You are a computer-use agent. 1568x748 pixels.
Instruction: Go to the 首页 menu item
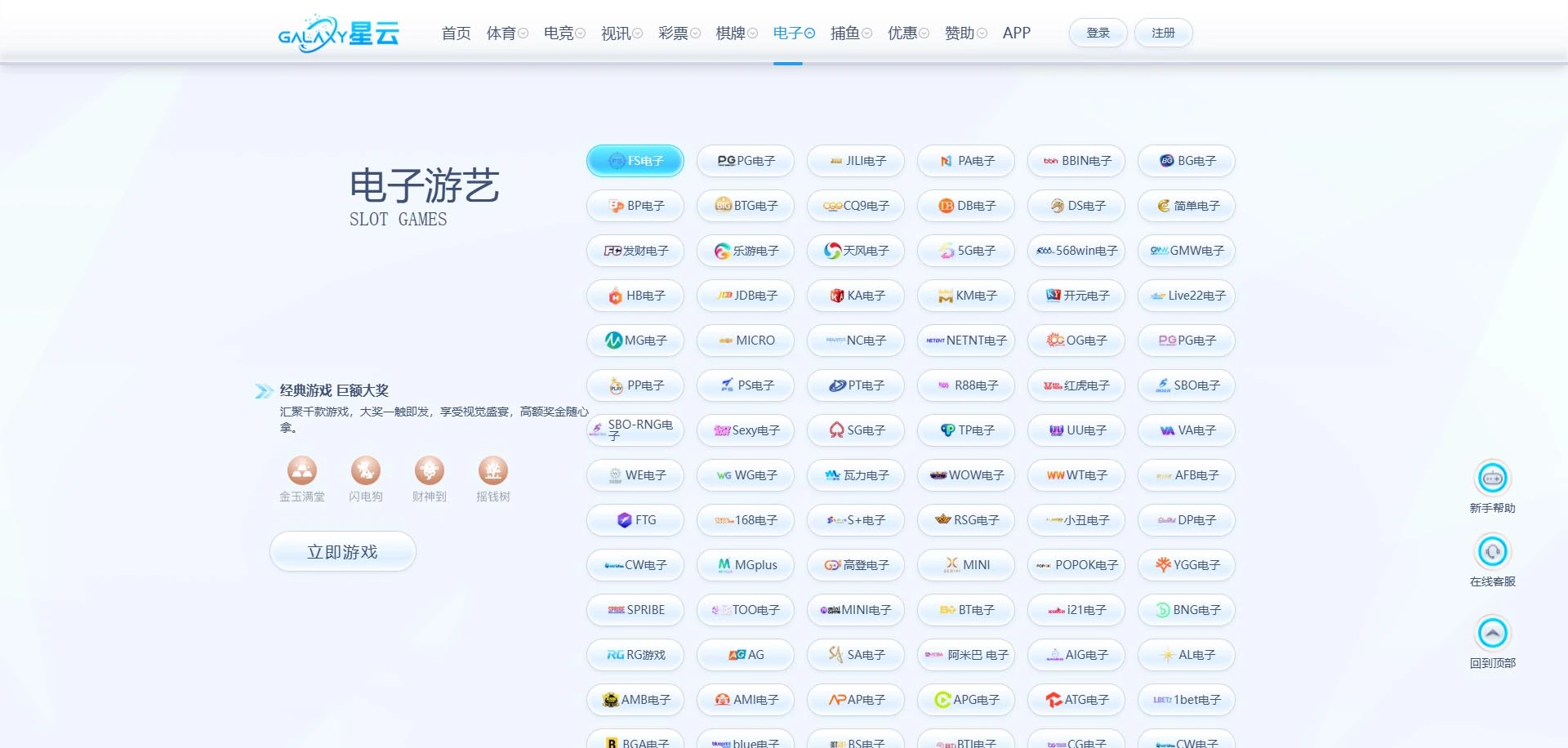coord(456,33)
